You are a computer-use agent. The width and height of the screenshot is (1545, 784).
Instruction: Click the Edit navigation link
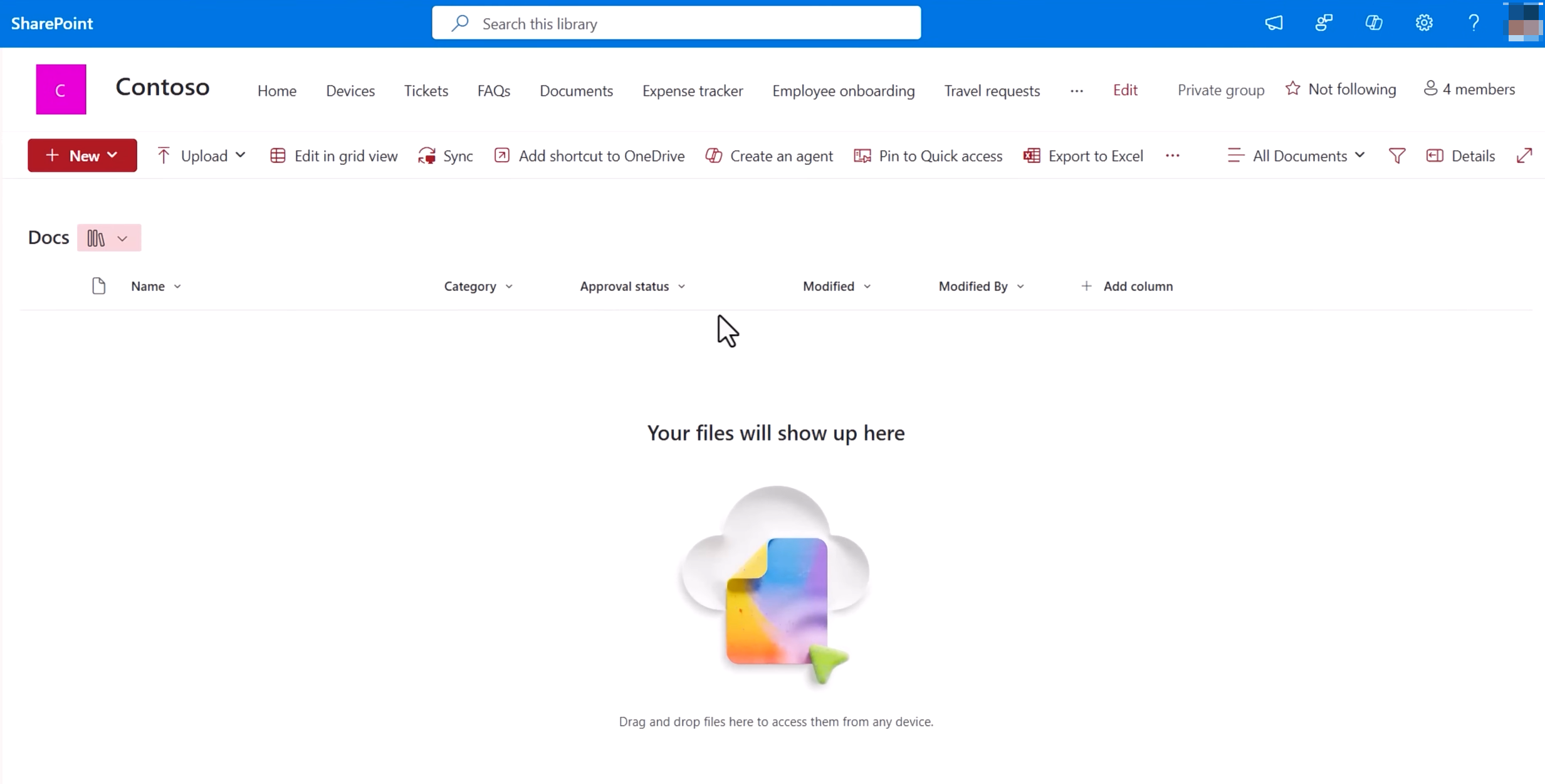point(1125,90)
